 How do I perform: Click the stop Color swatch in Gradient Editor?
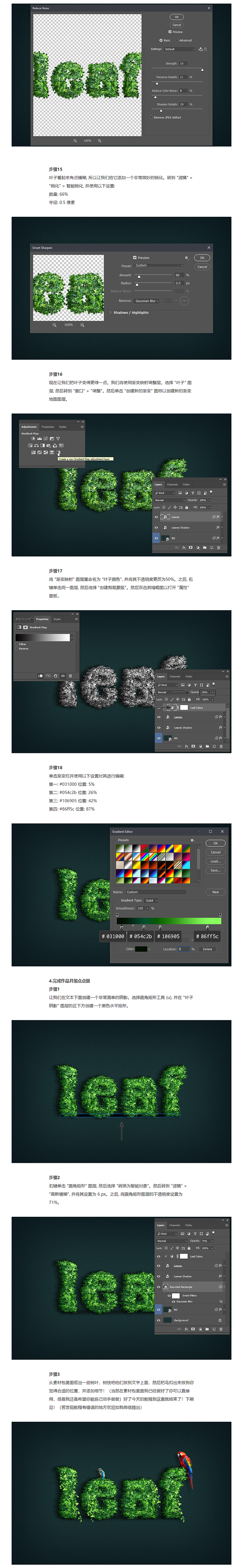pyautogui.click(x=141, y=949)
